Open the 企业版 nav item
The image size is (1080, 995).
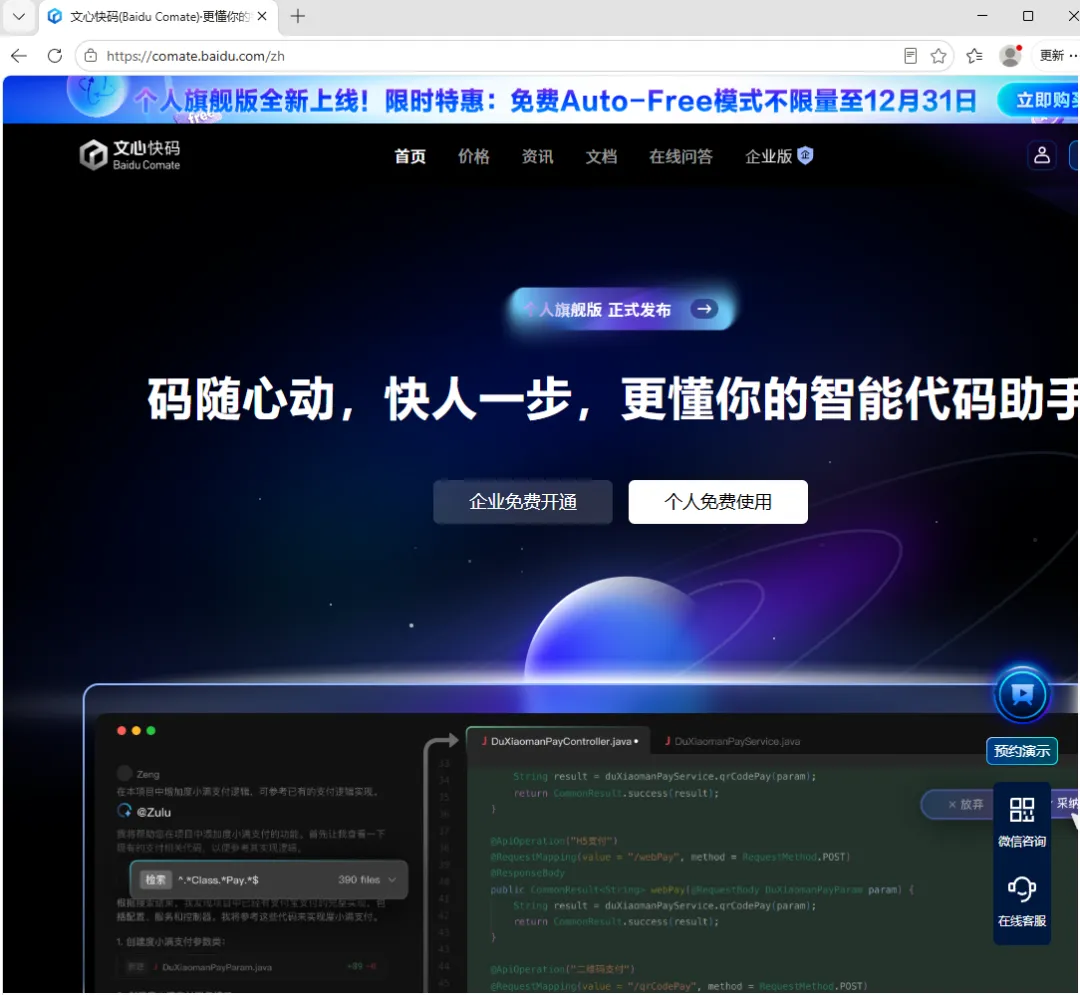(778, 157)
